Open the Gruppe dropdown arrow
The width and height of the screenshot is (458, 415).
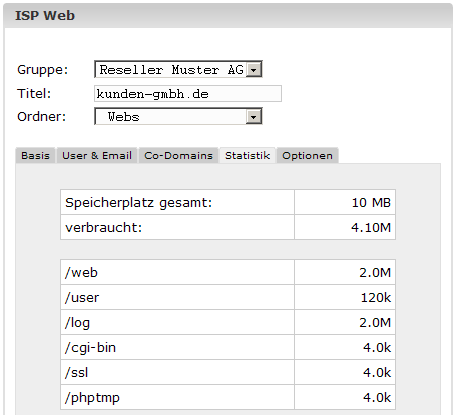[254, 70]
